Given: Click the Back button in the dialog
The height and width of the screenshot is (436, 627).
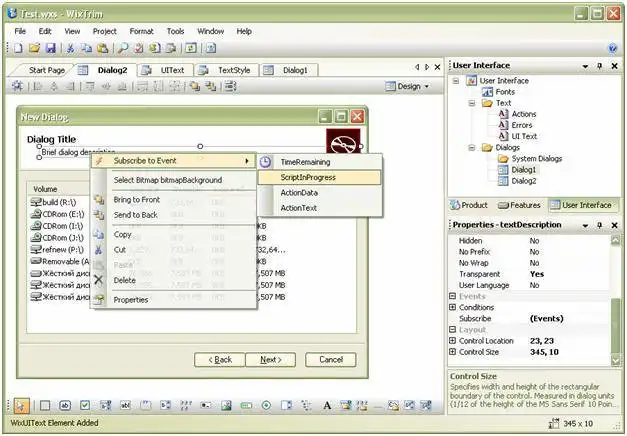Looking at the screenshot, I should (x=220, y=360).
